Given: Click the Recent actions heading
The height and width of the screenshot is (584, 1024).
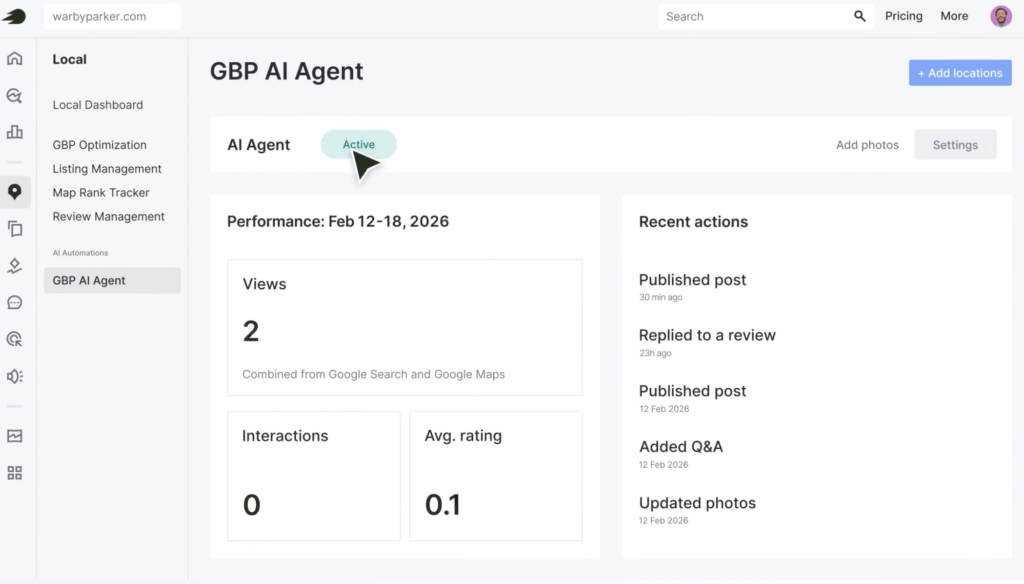Looking at the screenshot, I should [x=693, y=221].
